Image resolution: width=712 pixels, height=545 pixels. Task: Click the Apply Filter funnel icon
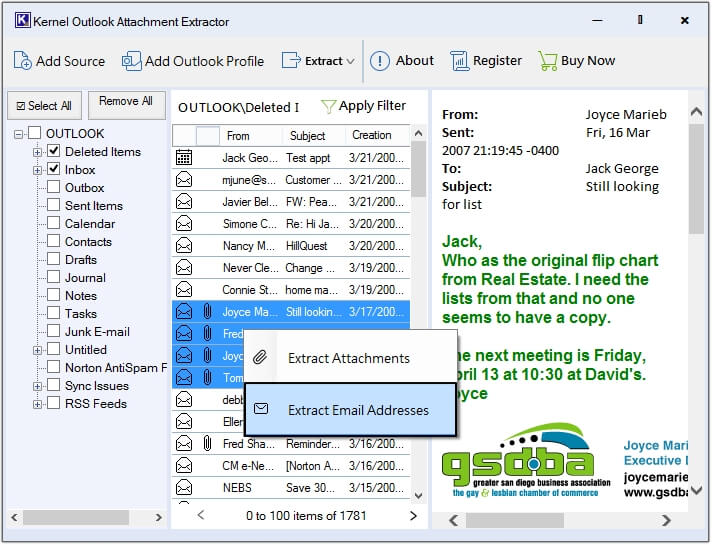[x=328, y=106]
